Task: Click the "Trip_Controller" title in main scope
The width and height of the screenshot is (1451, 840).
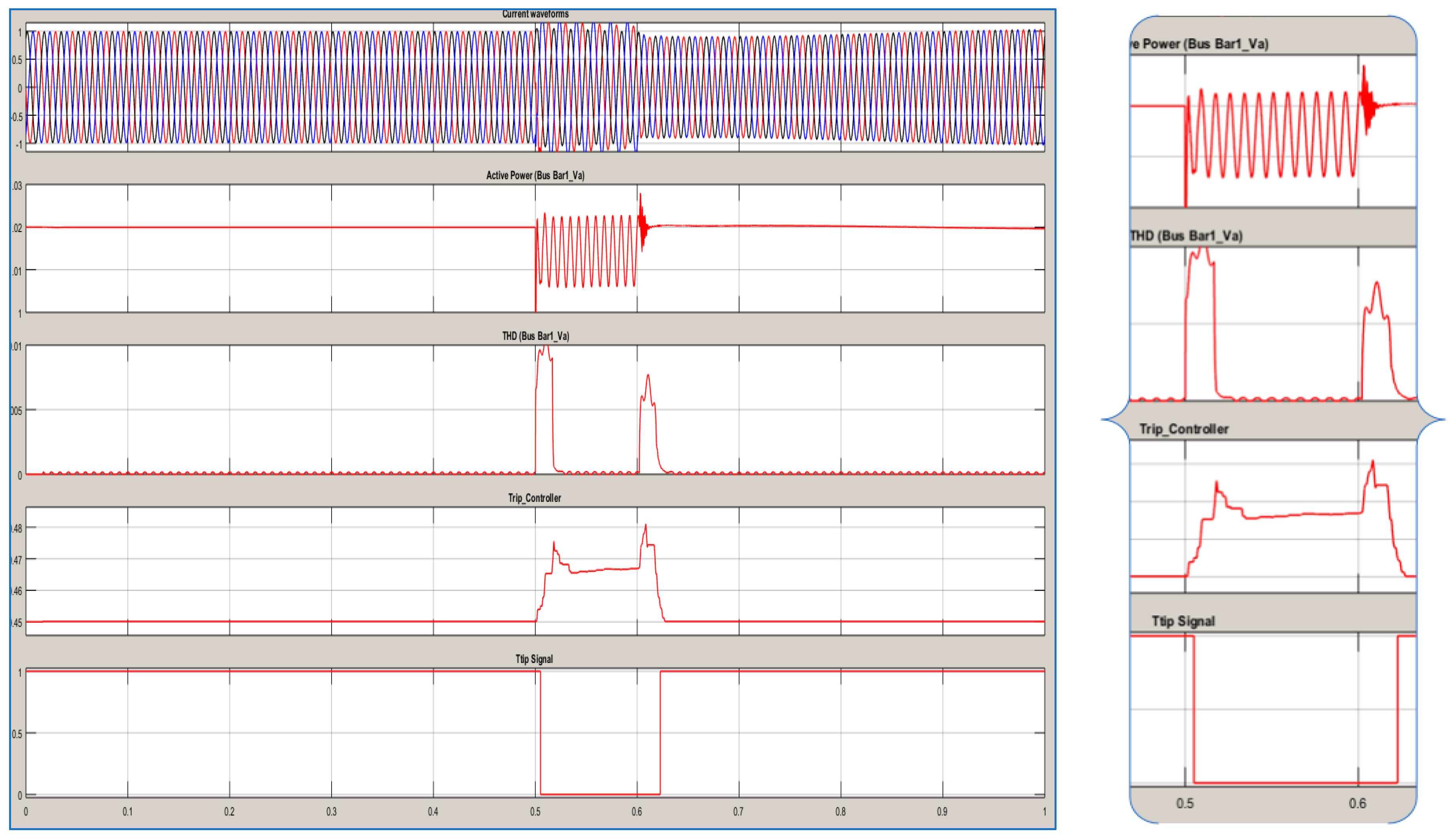Action: (x=534, y=497)
